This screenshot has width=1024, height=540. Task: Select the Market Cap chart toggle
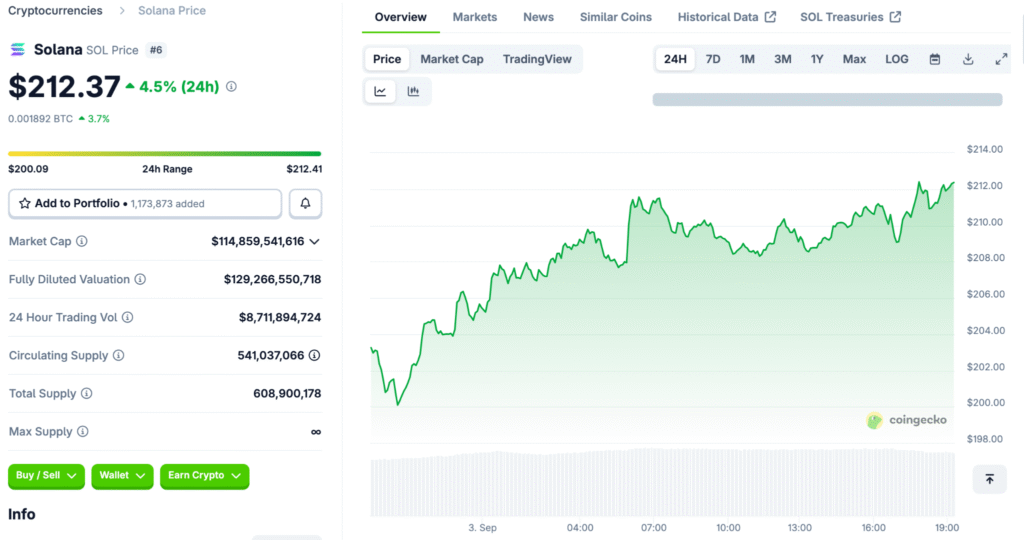[452, 59]
